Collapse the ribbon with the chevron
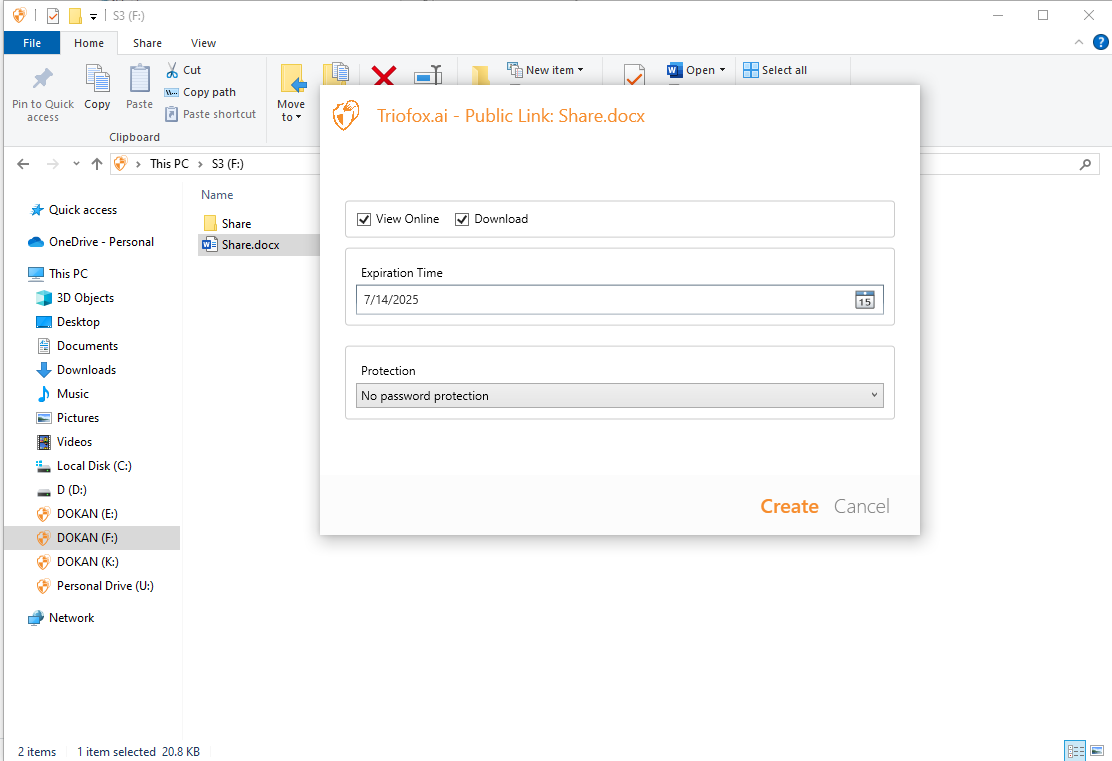 1079,43
